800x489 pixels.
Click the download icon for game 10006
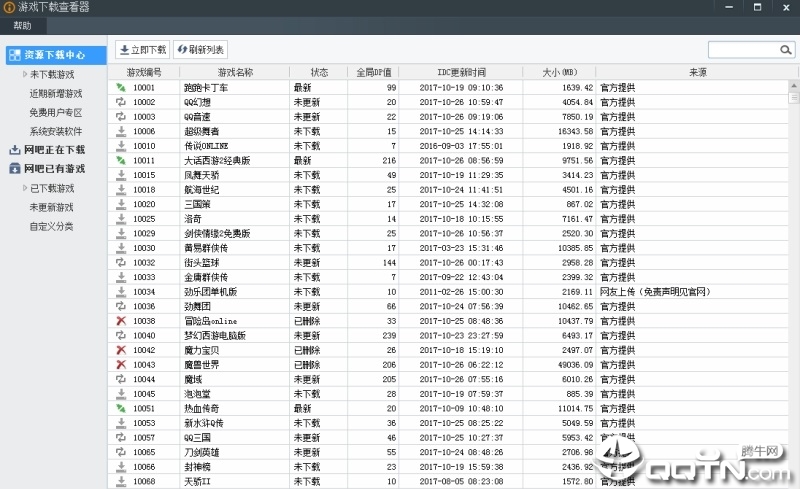(120, 131)
